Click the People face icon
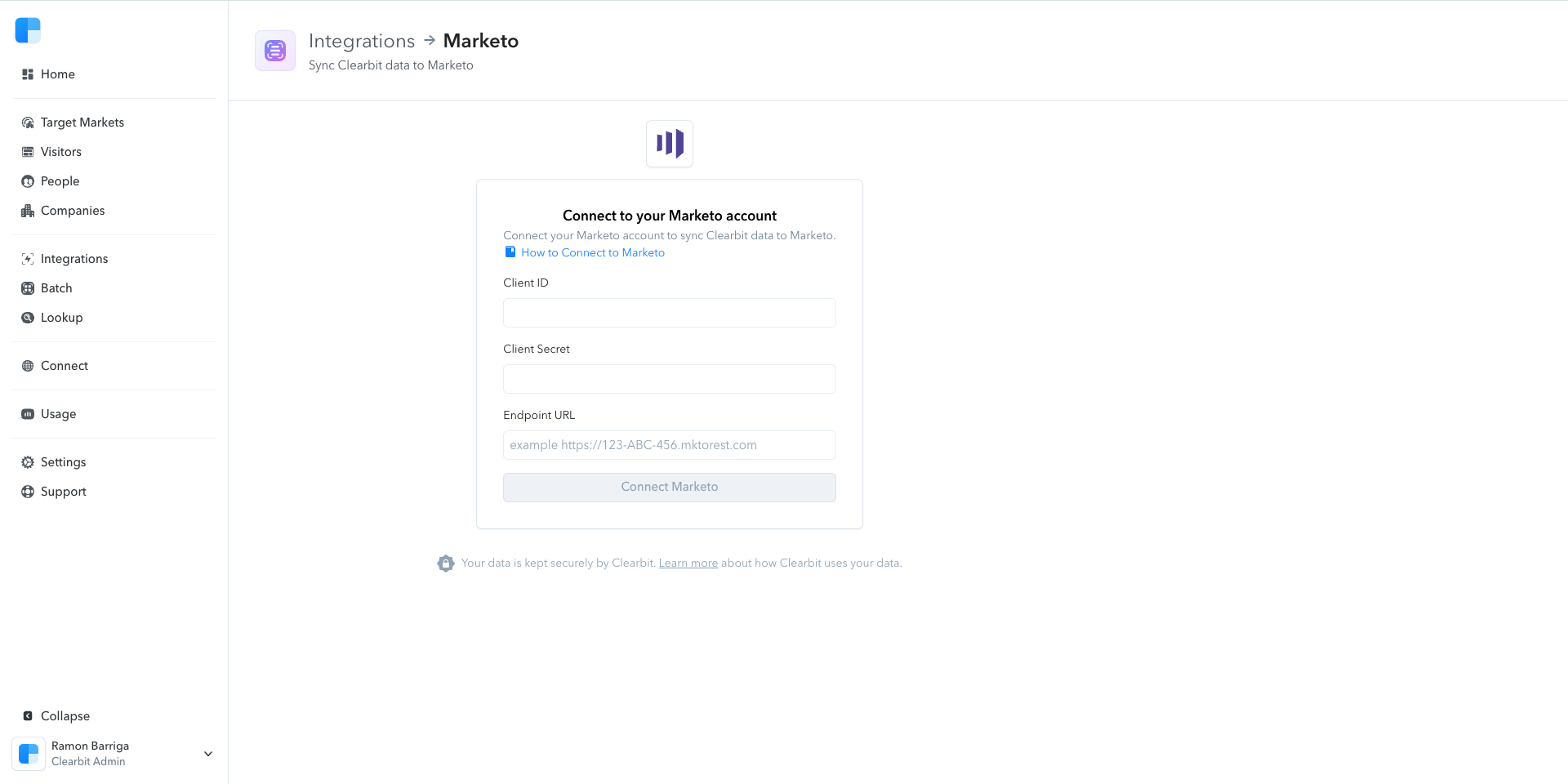The width and height of the screenshot is (1568, 784). [x=28, y=181]
